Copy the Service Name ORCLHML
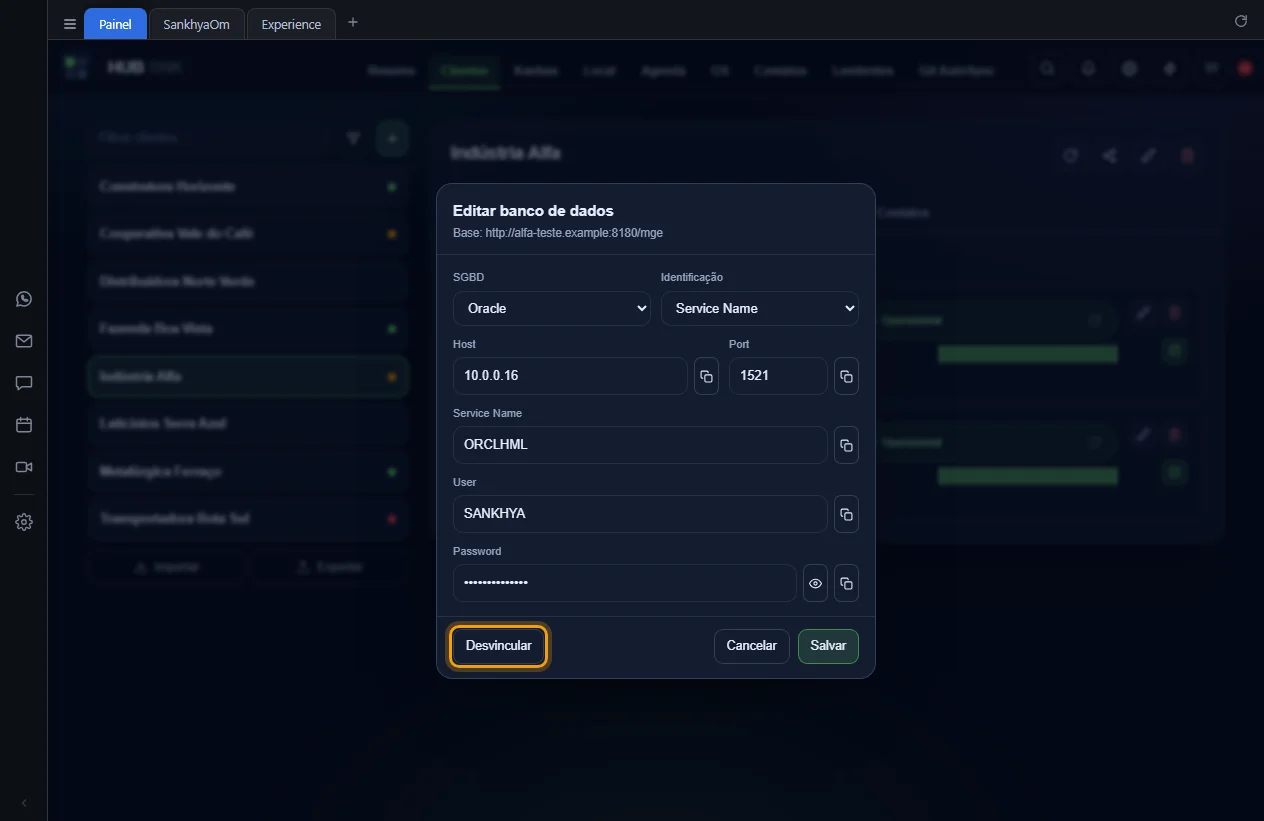This screenshot has width=1264, height=821. (x=846, y=445)
